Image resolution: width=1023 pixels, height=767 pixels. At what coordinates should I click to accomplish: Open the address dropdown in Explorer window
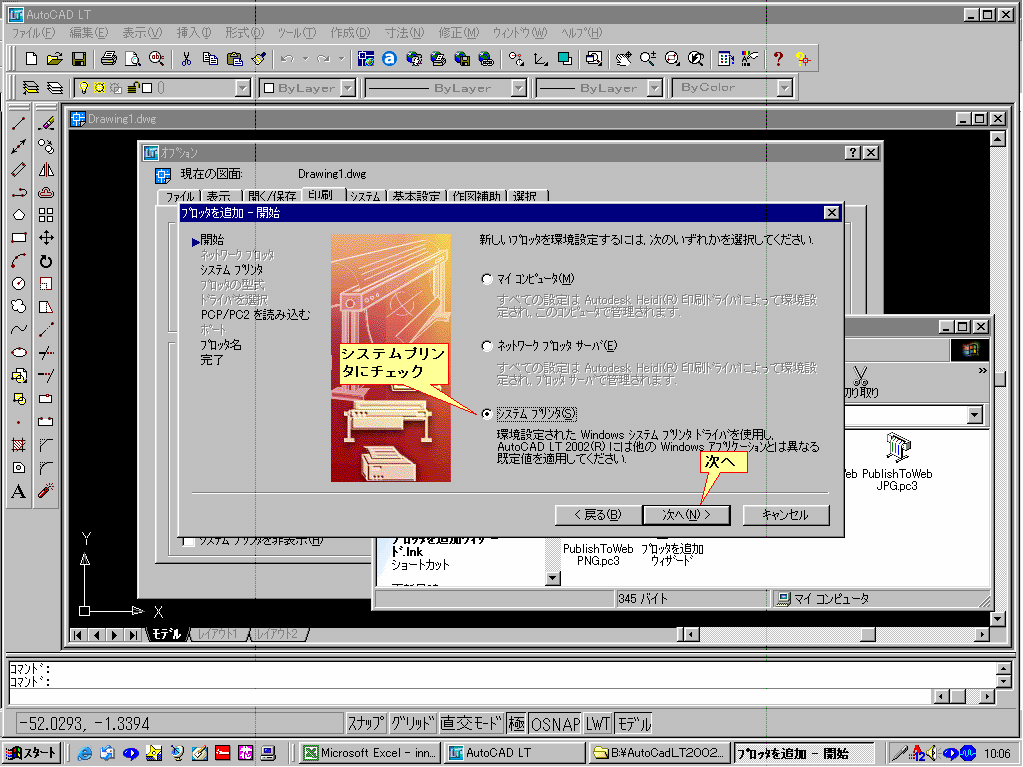point(975,415)
